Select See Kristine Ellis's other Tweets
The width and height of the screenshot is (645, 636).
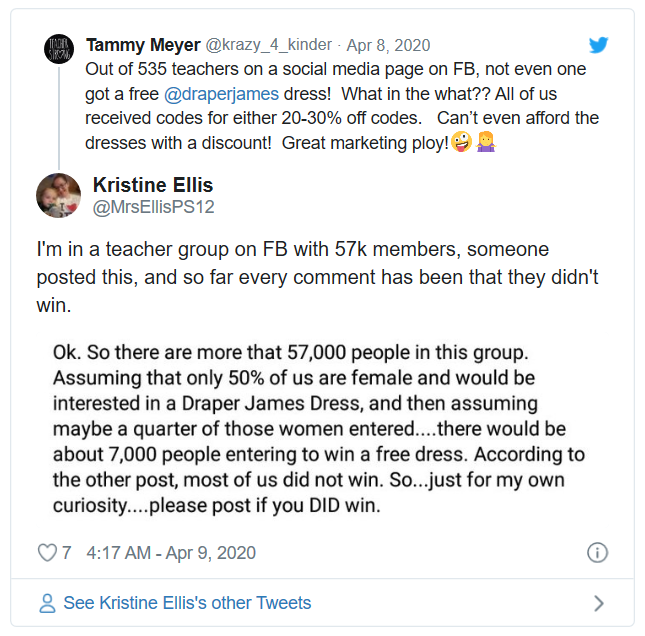(187, 603)
